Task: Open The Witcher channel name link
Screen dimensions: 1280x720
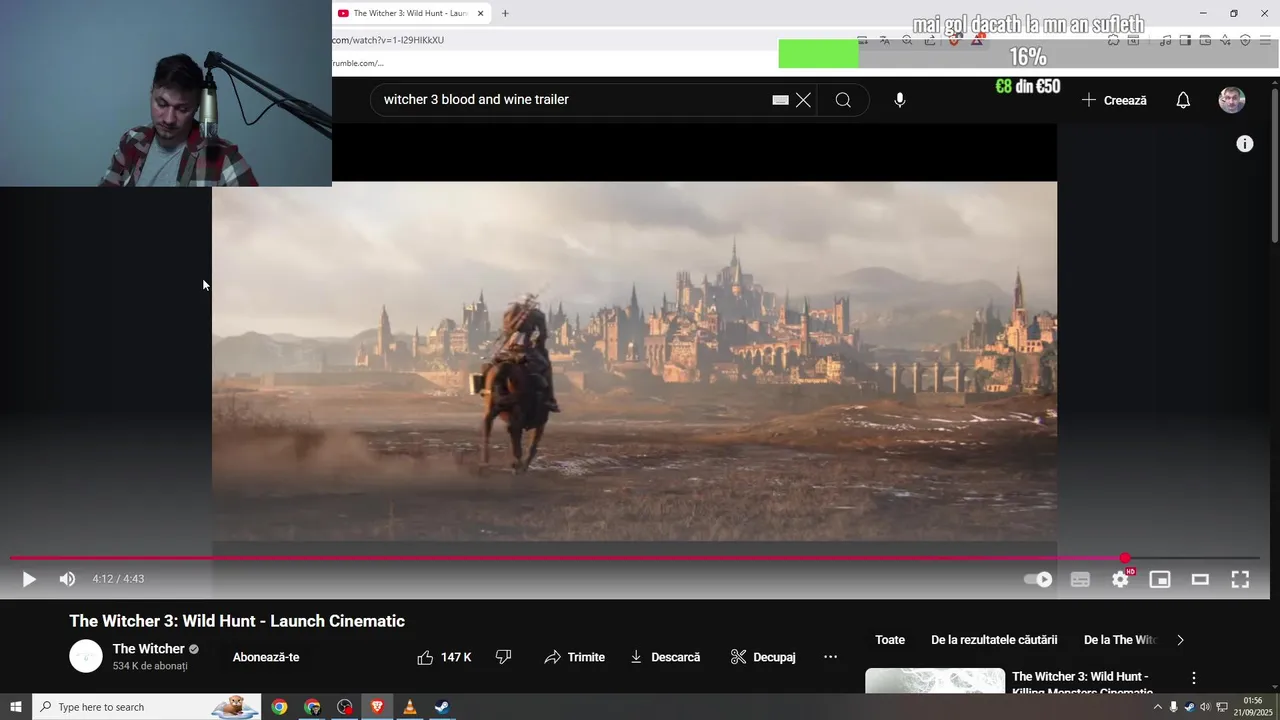Action: [x=149, y=649]
